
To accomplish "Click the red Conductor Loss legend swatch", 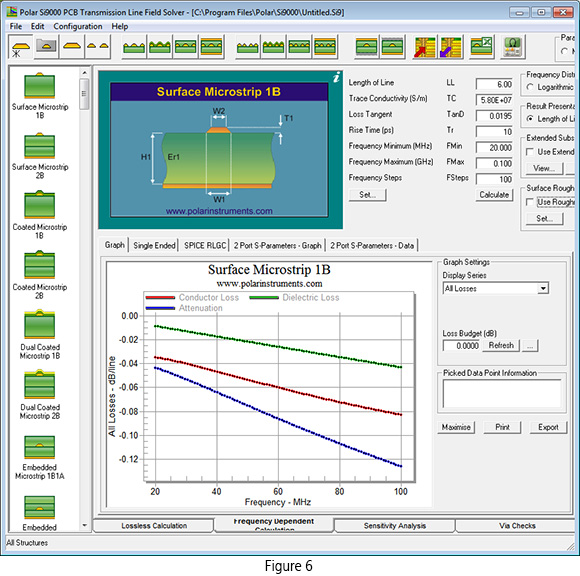I will pyautogui.click(x=160, y=297).
